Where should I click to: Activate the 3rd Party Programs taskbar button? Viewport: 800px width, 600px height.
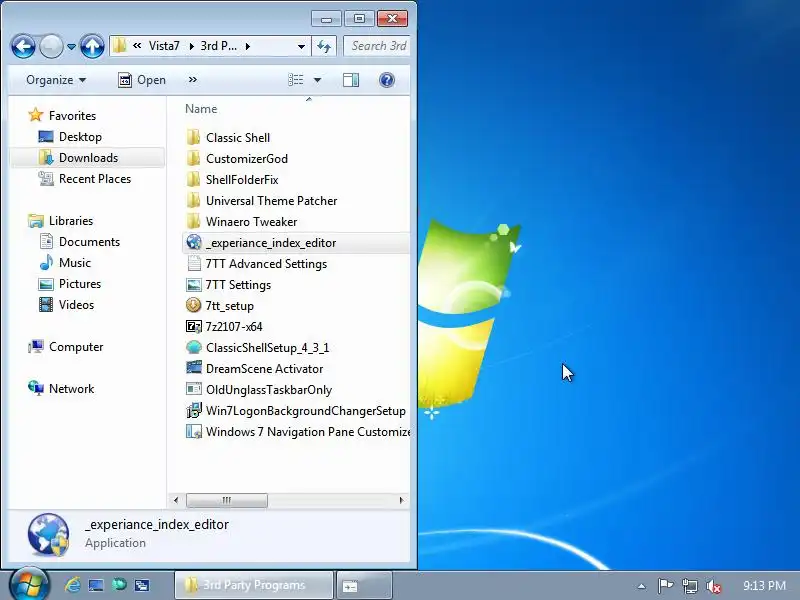point(254,585)
